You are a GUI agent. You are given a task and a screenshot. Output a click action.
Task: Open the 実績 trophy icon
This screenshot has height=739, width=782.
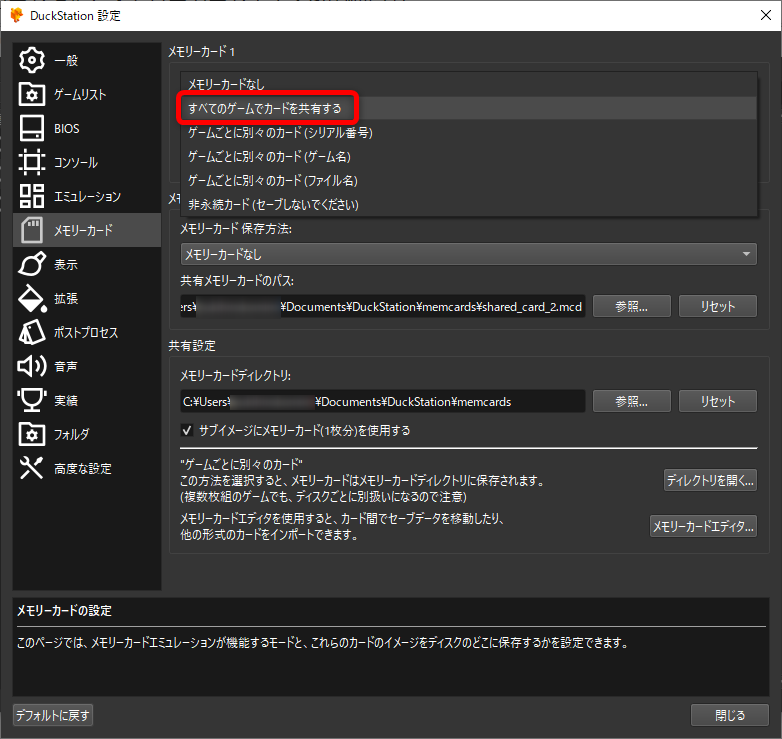tap(31, 400)
